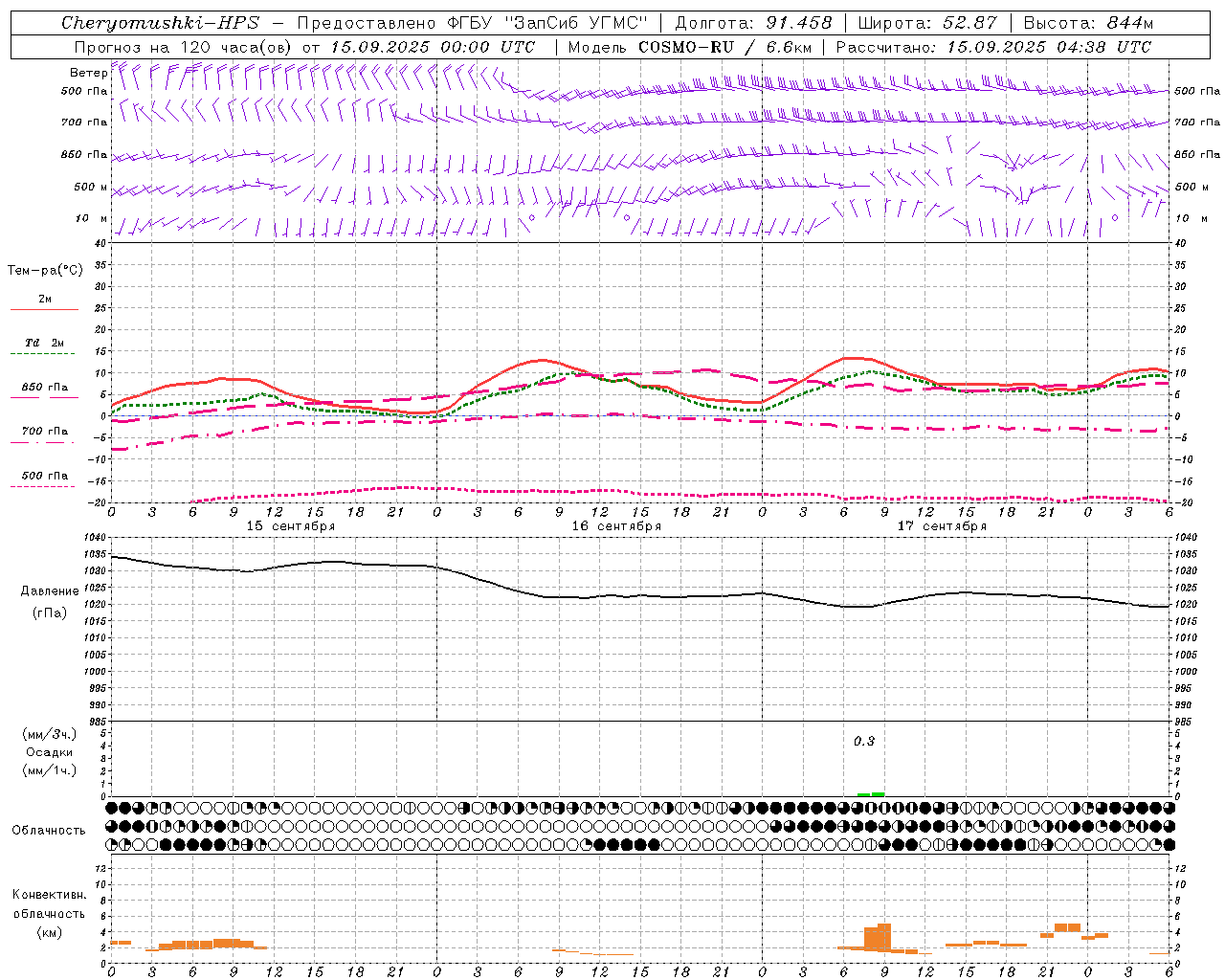Click the Осадки precipitation label
The image size is (1225, 980).
tap(50, 752)
